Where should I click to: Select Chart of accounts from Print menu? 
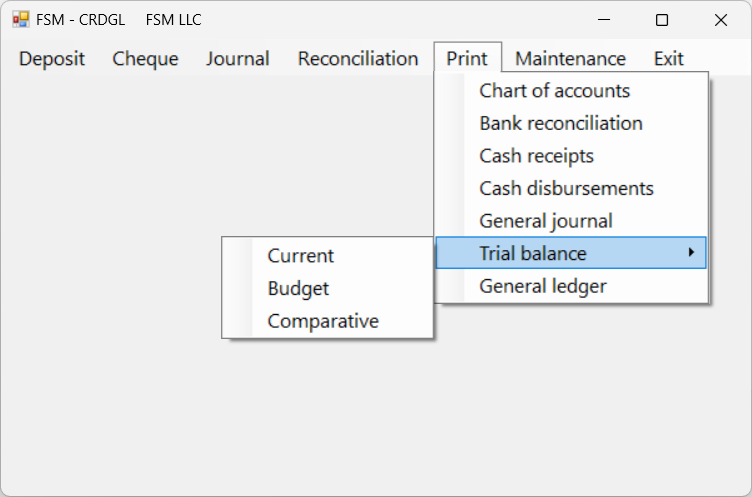point(554,91)
